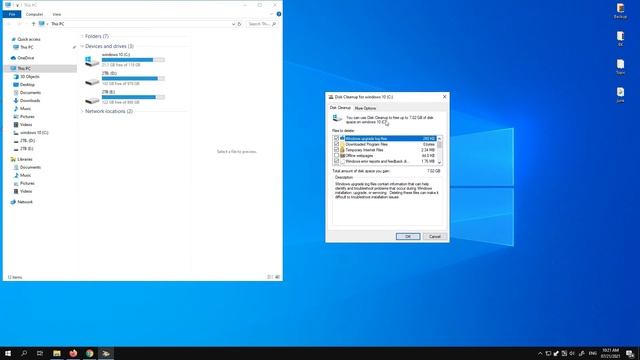The image size is (640, 360).
Task: Open the Quick Access Toolbar dropdown in title bar
Action: point(18,5)
